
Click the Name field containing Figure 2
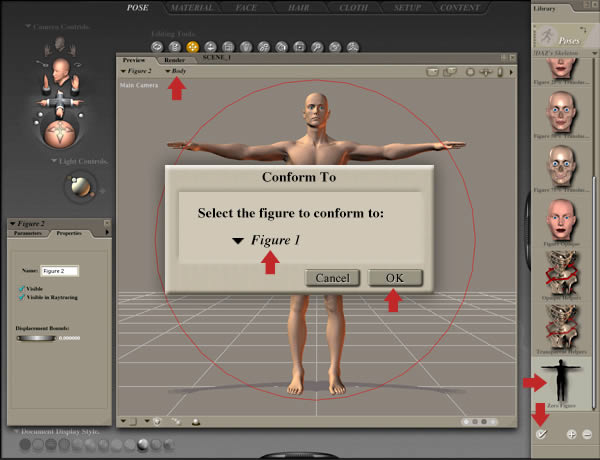[60, 271]
